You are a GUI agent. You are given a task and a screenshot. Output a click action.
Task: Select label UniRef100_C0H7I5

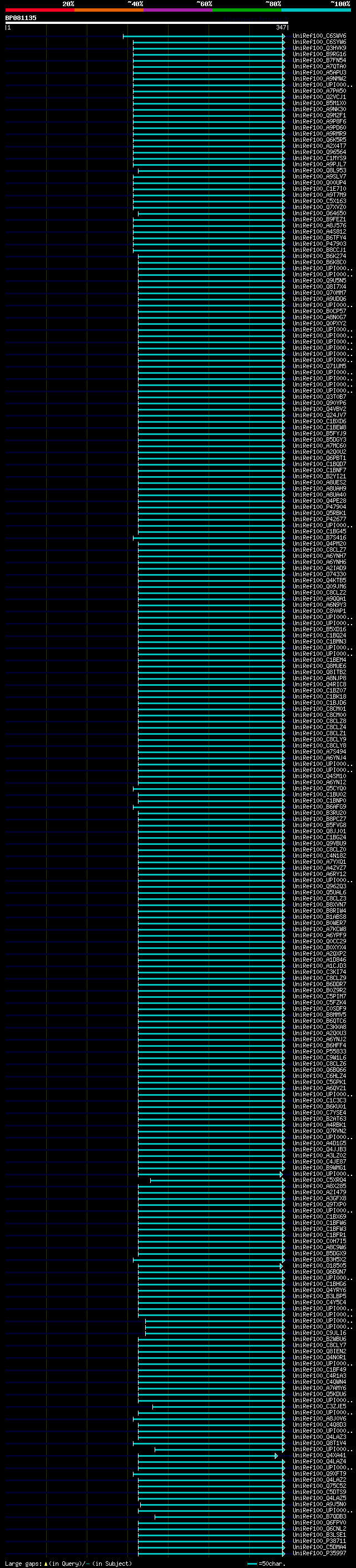[319, 1241]
